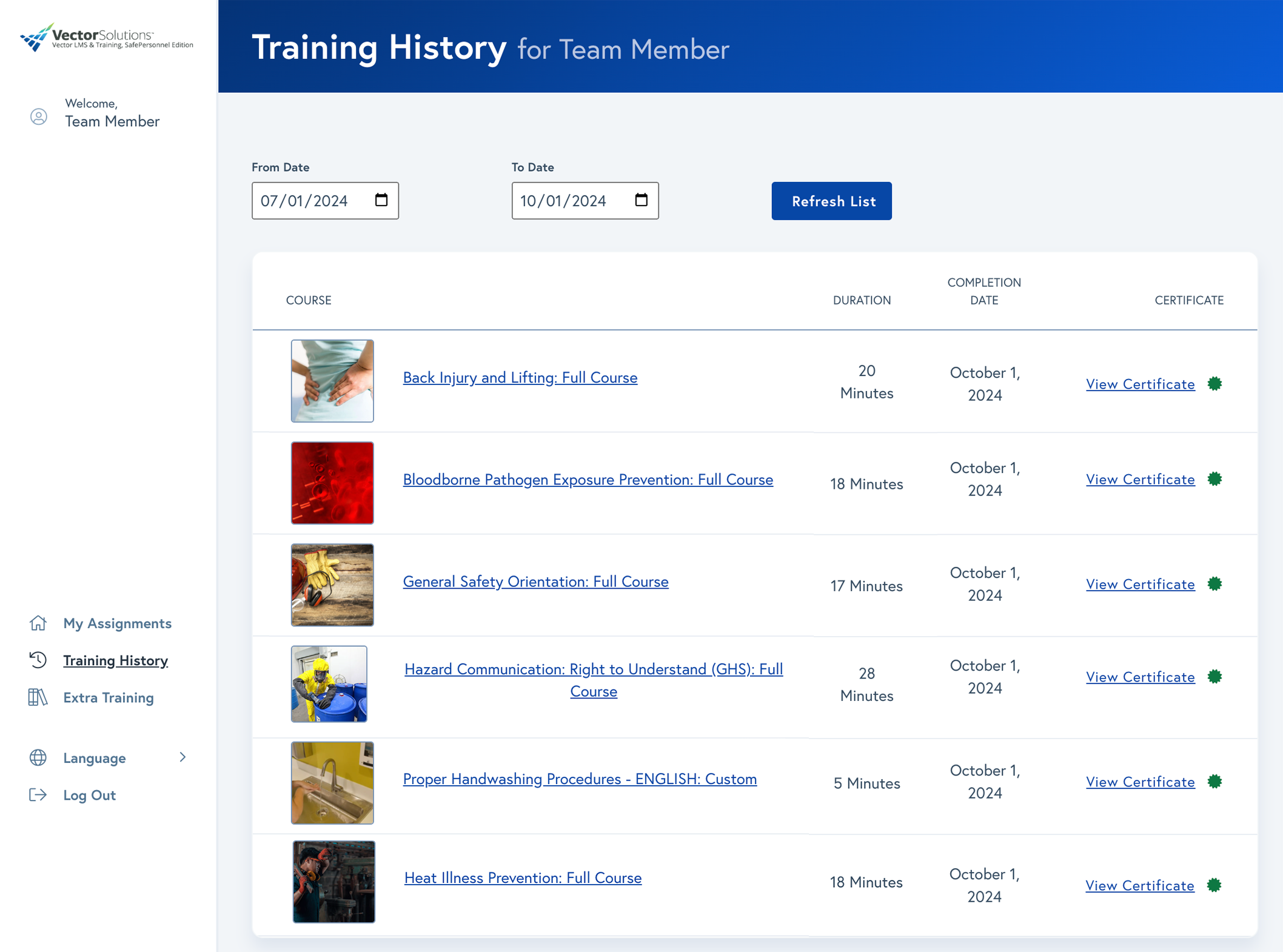
Task: Click the green seal for Hazard Communication row
Action: pyautogui.click(x=1214, y=677)
